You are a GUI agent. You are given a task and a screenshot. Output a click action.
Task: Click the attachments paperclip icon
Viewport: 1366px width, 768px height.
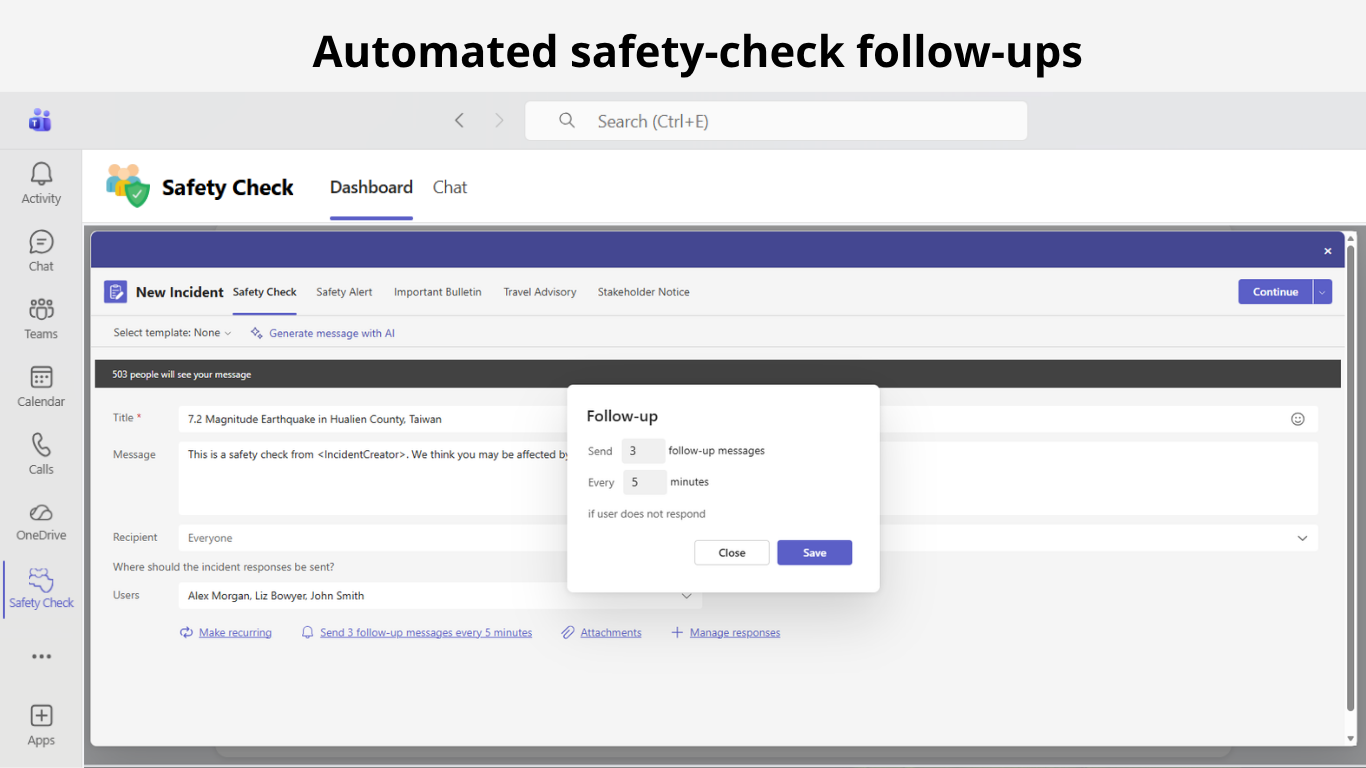[x=568, y=632]
